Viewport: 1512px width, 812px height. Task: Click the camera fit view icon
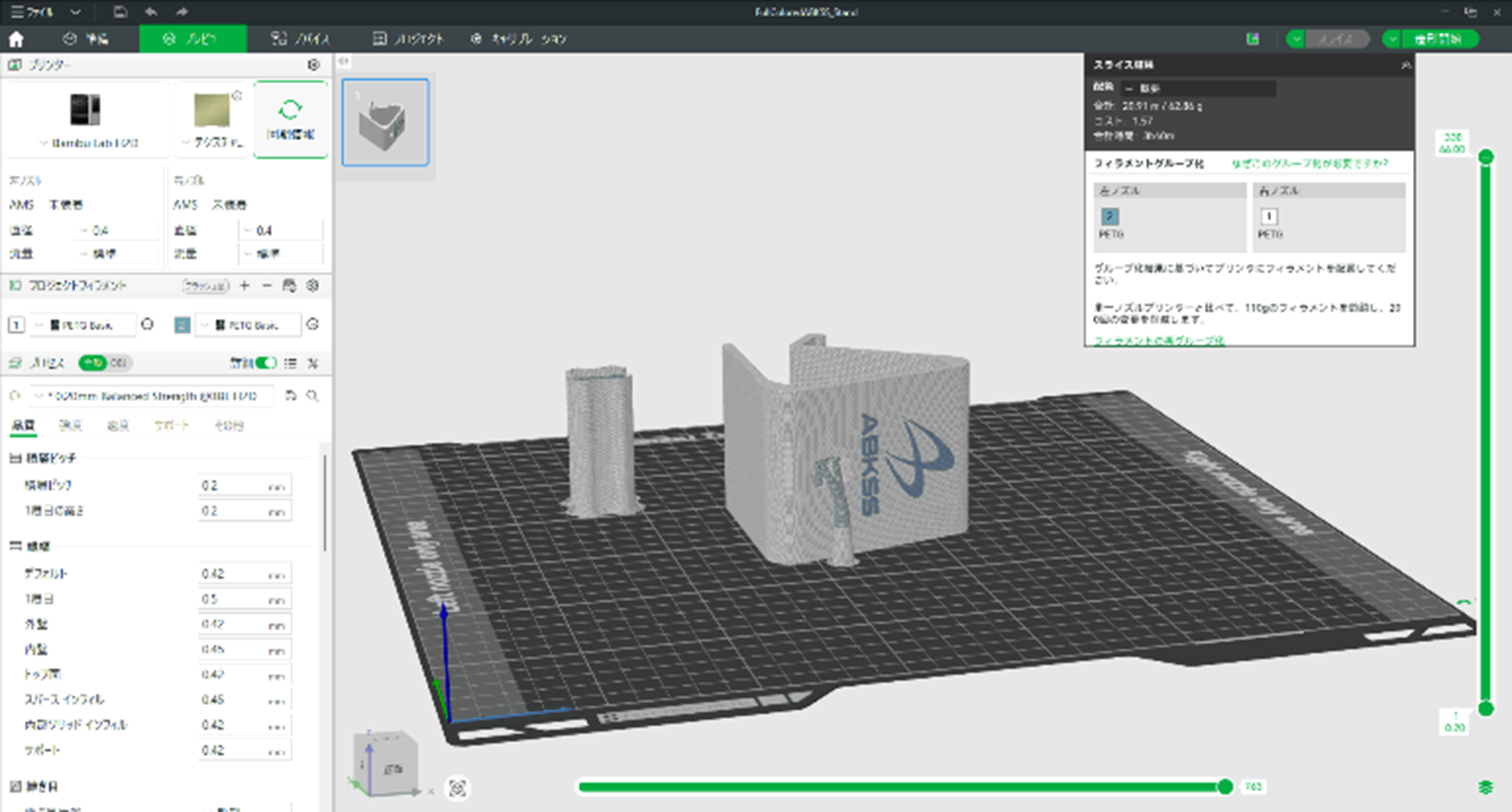pyautogui.click(x=457, y=789)
